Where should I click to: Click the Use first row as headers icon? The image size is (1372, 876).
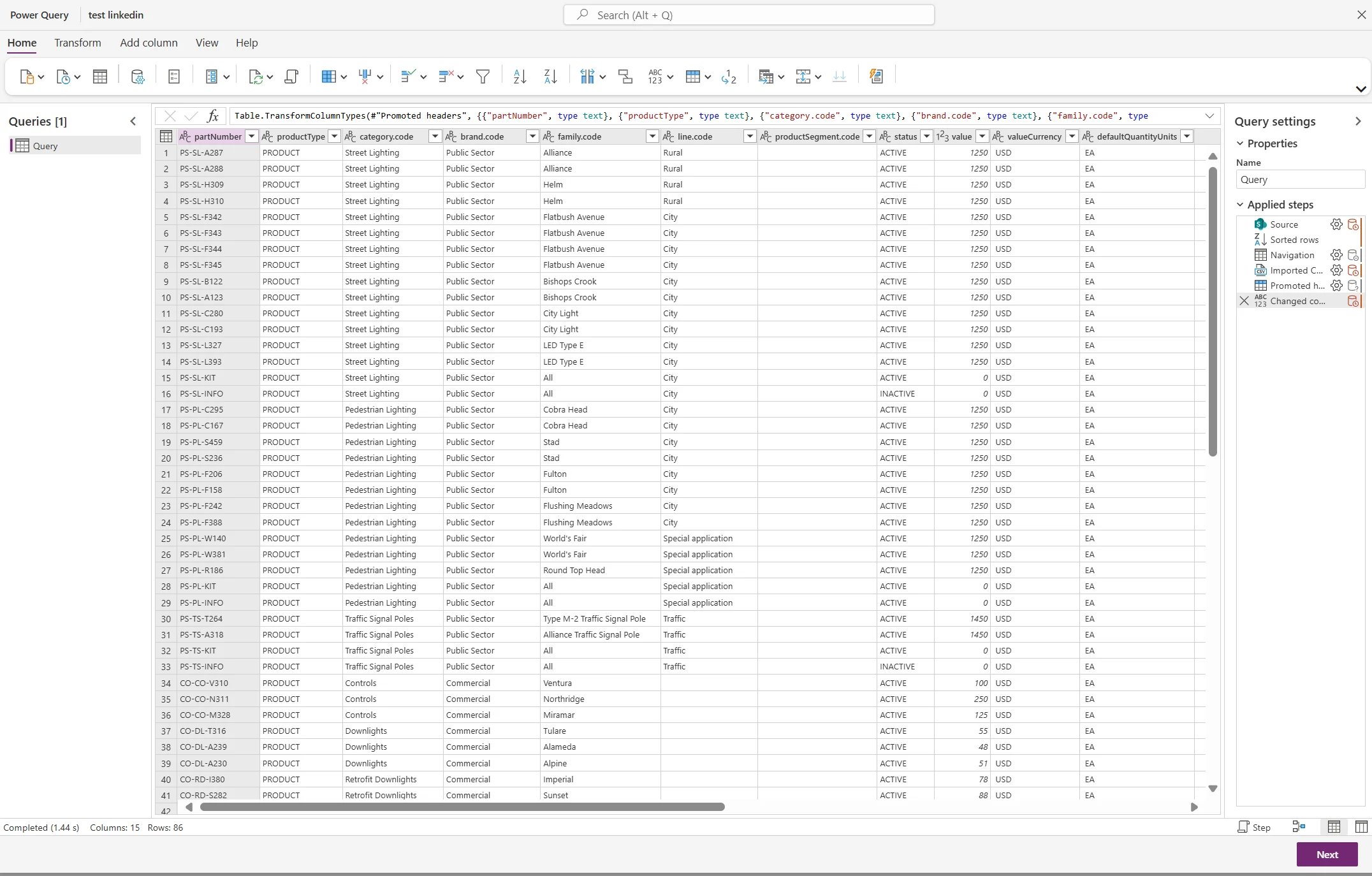[x=693, y=77]
